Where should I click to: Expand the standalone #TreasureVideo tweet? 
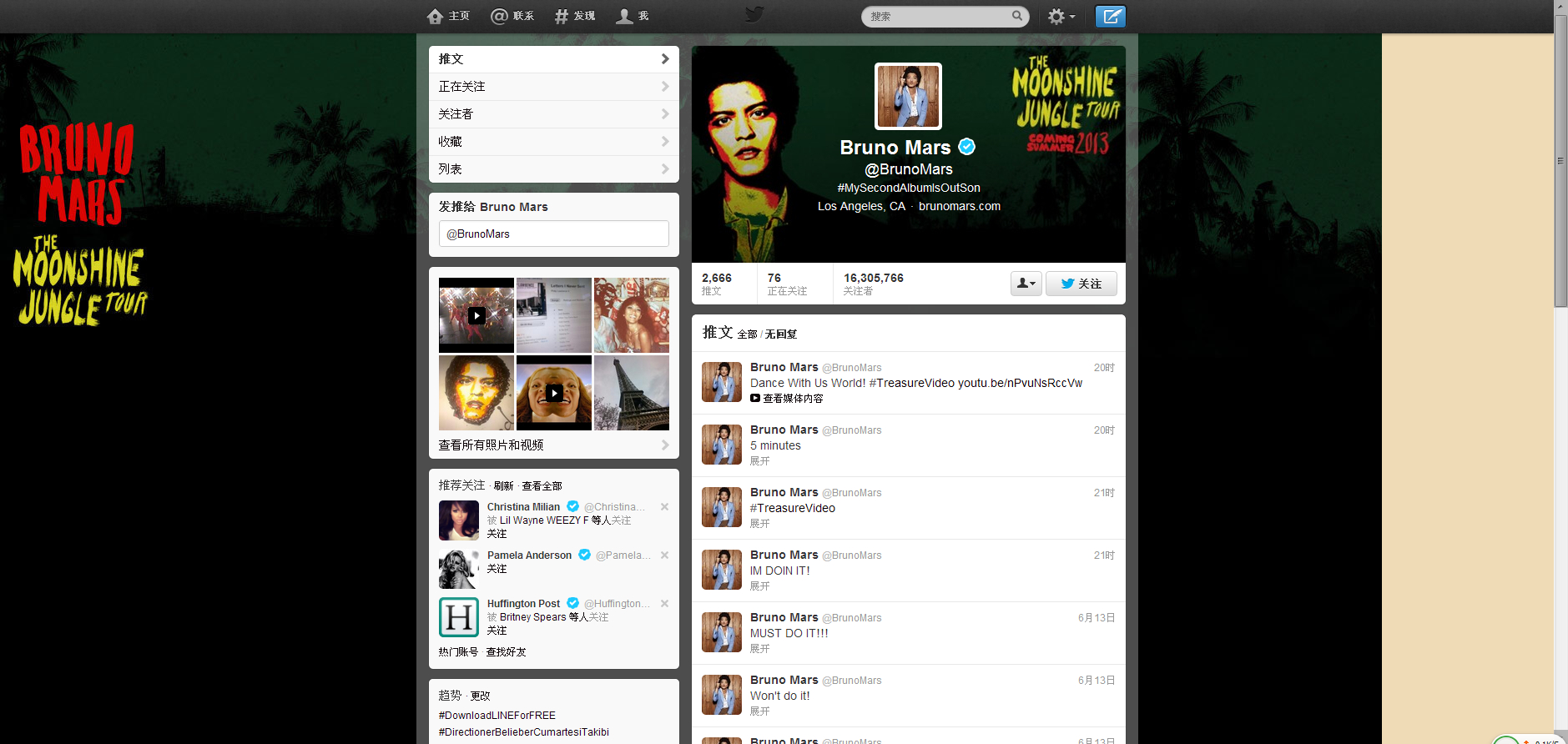760,524
